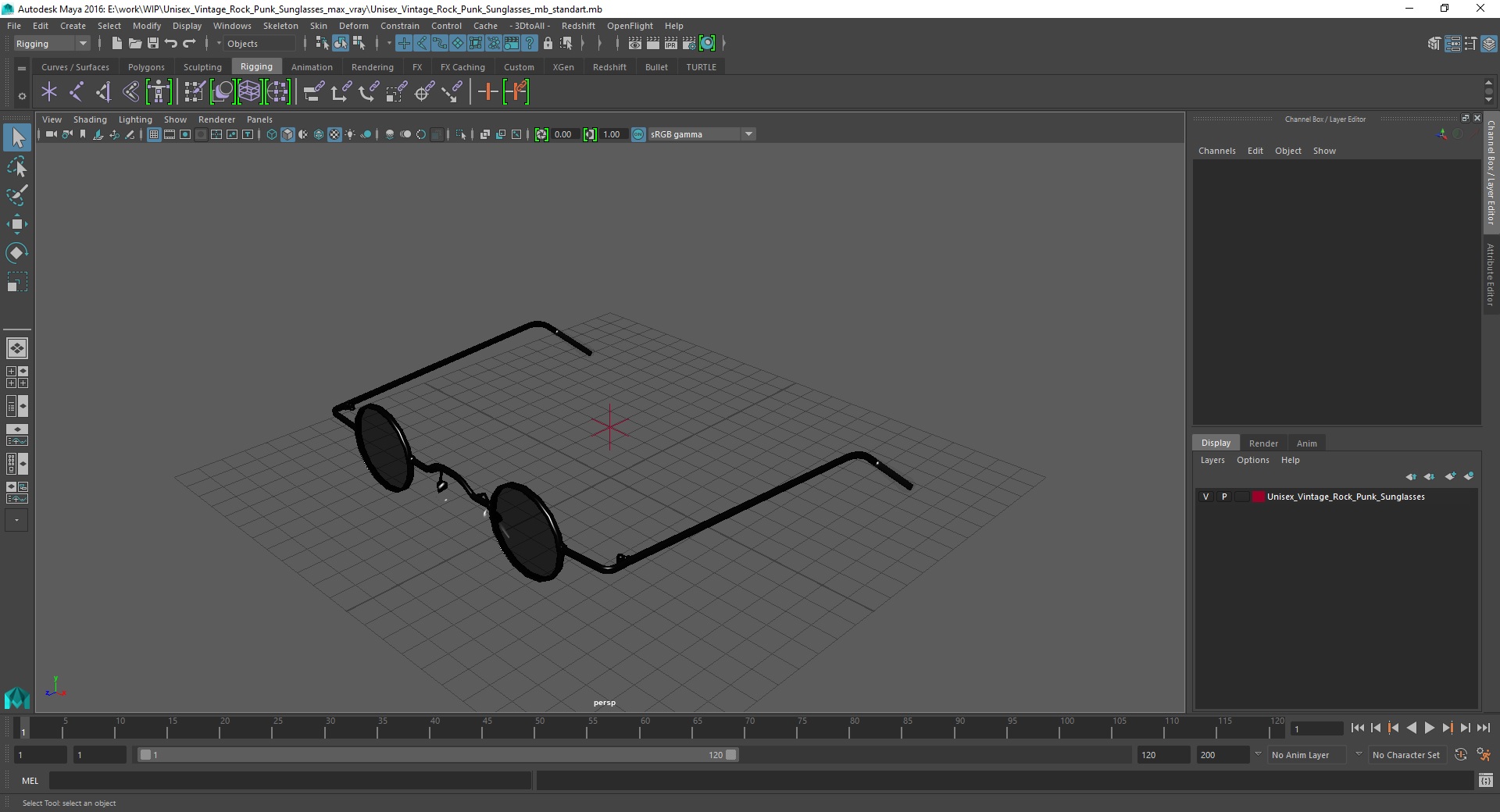Choose the Rotate tool in toolbox
Screen dimensions: 1500x812
17,253
